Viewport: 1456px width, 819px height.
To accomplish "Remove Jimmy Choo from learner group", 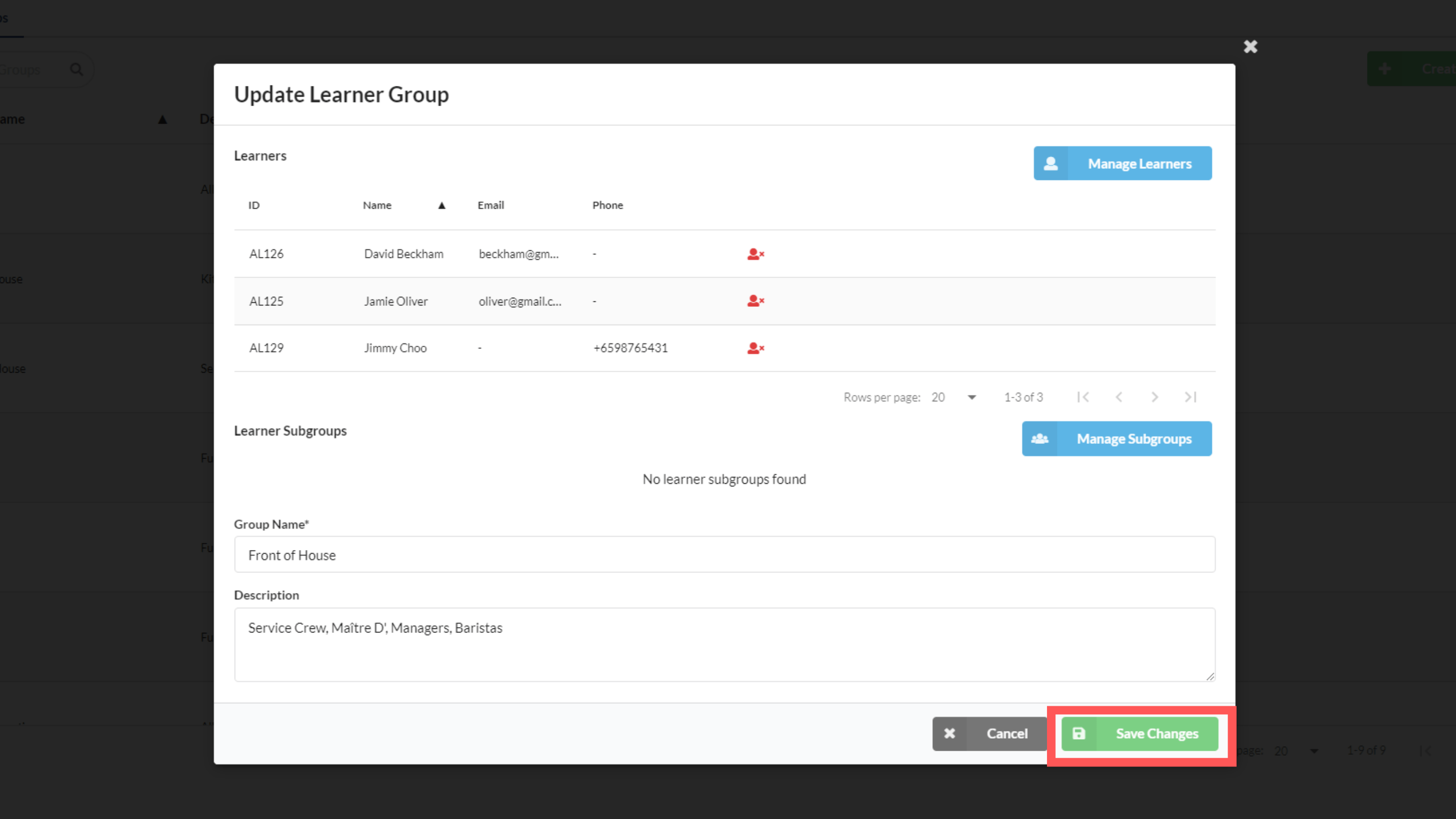I will 755,348.
